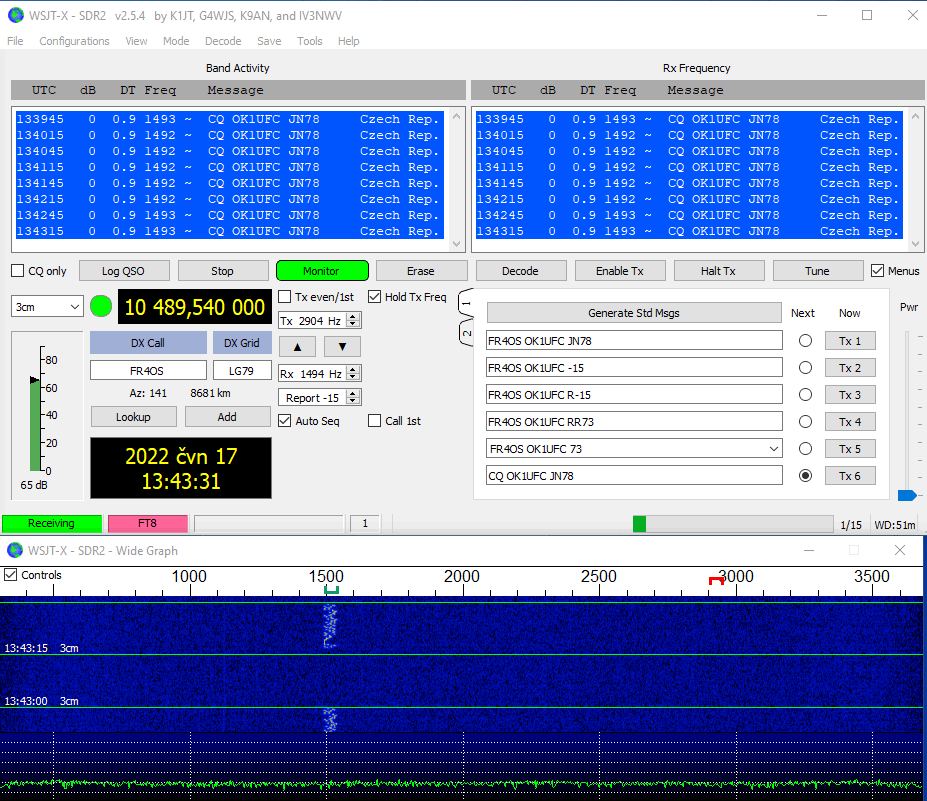Click the down arrow frequency button
Image resolution: width=927 pixels, height=801 pixels.
point(342,347)
